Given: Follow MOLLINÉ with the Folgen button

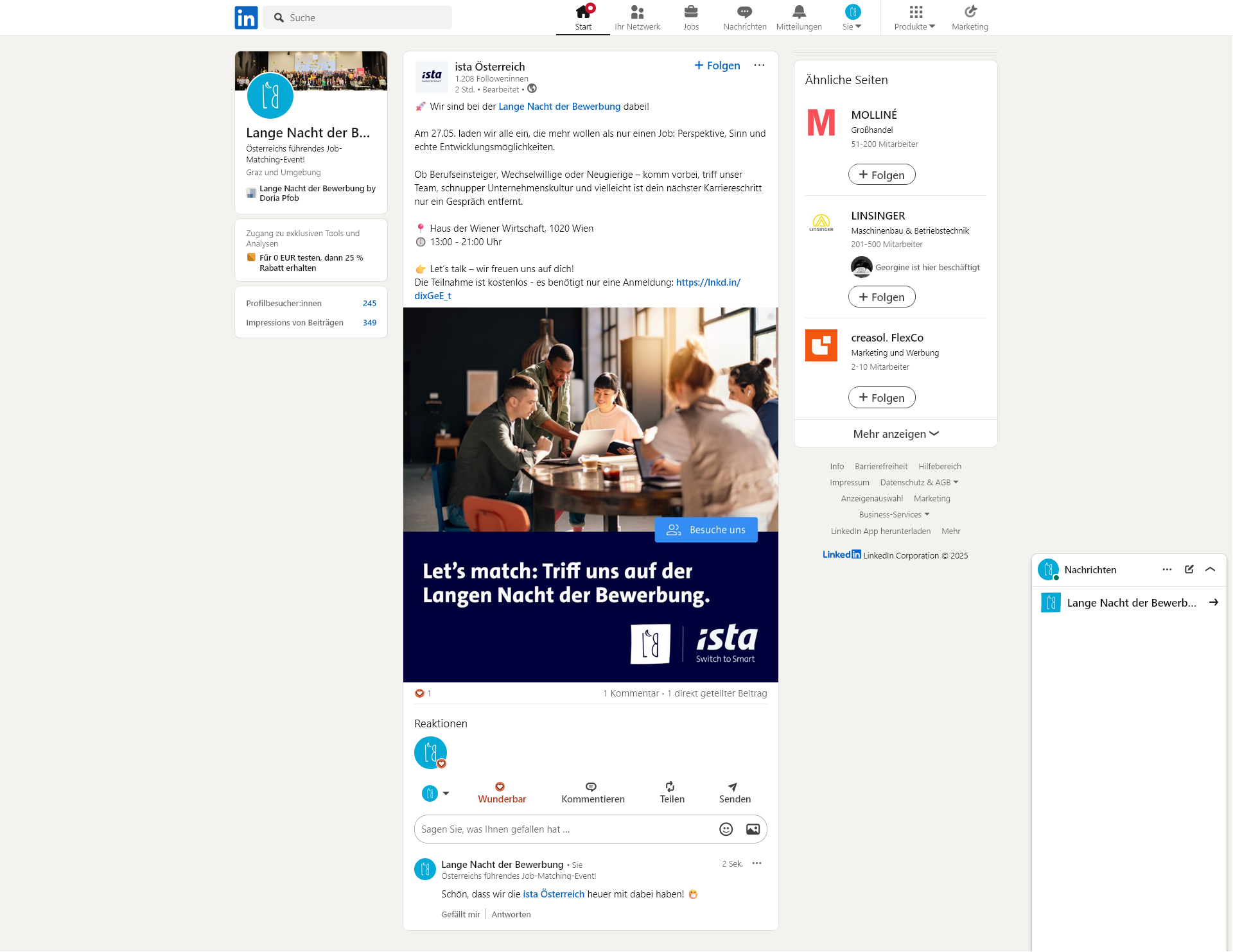Looking at the screenshot, I should [882, 175].
